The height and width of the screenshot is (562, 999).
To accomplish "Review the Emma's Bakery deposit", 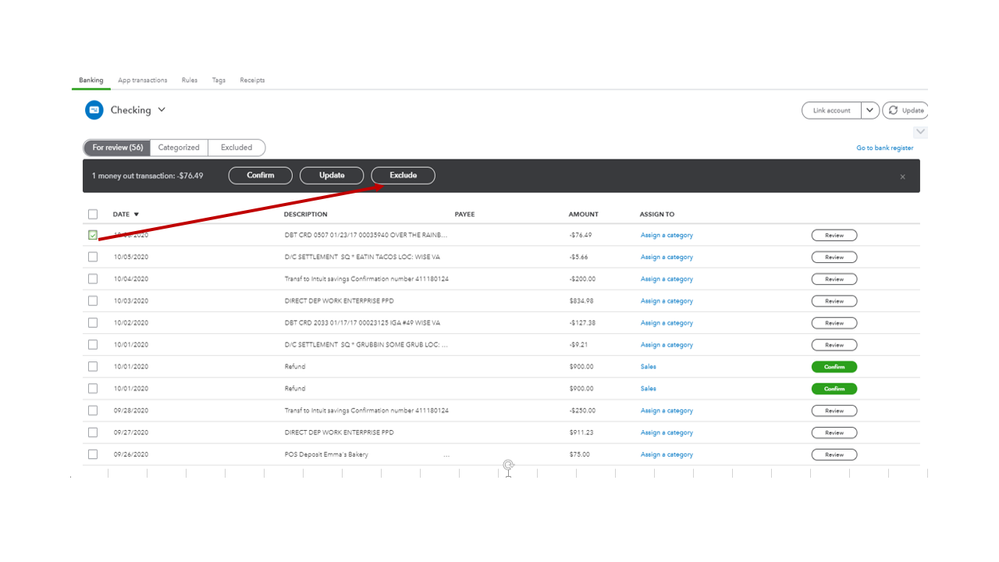I will click(834, 454).
